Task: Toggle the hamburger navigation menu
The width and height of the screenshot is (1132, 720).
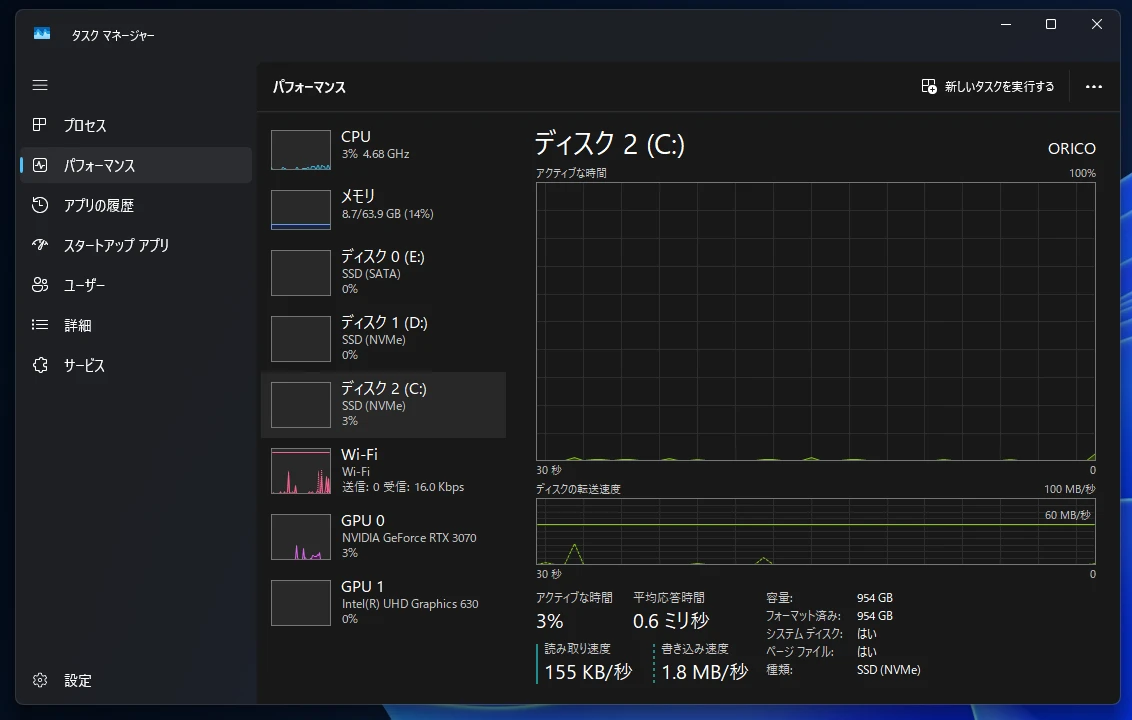Action: [x=40, y=86]
